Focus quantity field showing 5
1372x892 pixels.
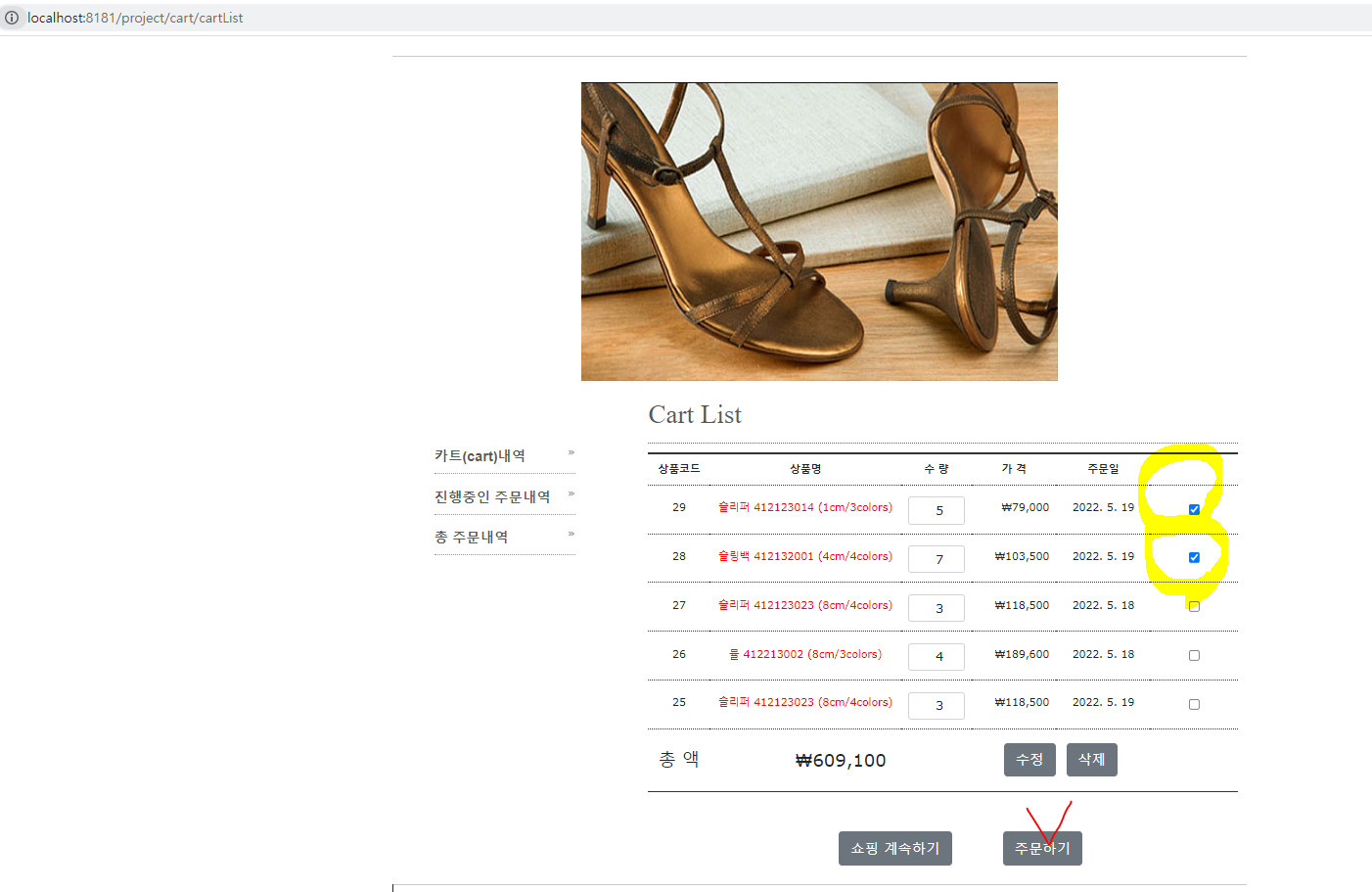(937, 510)
